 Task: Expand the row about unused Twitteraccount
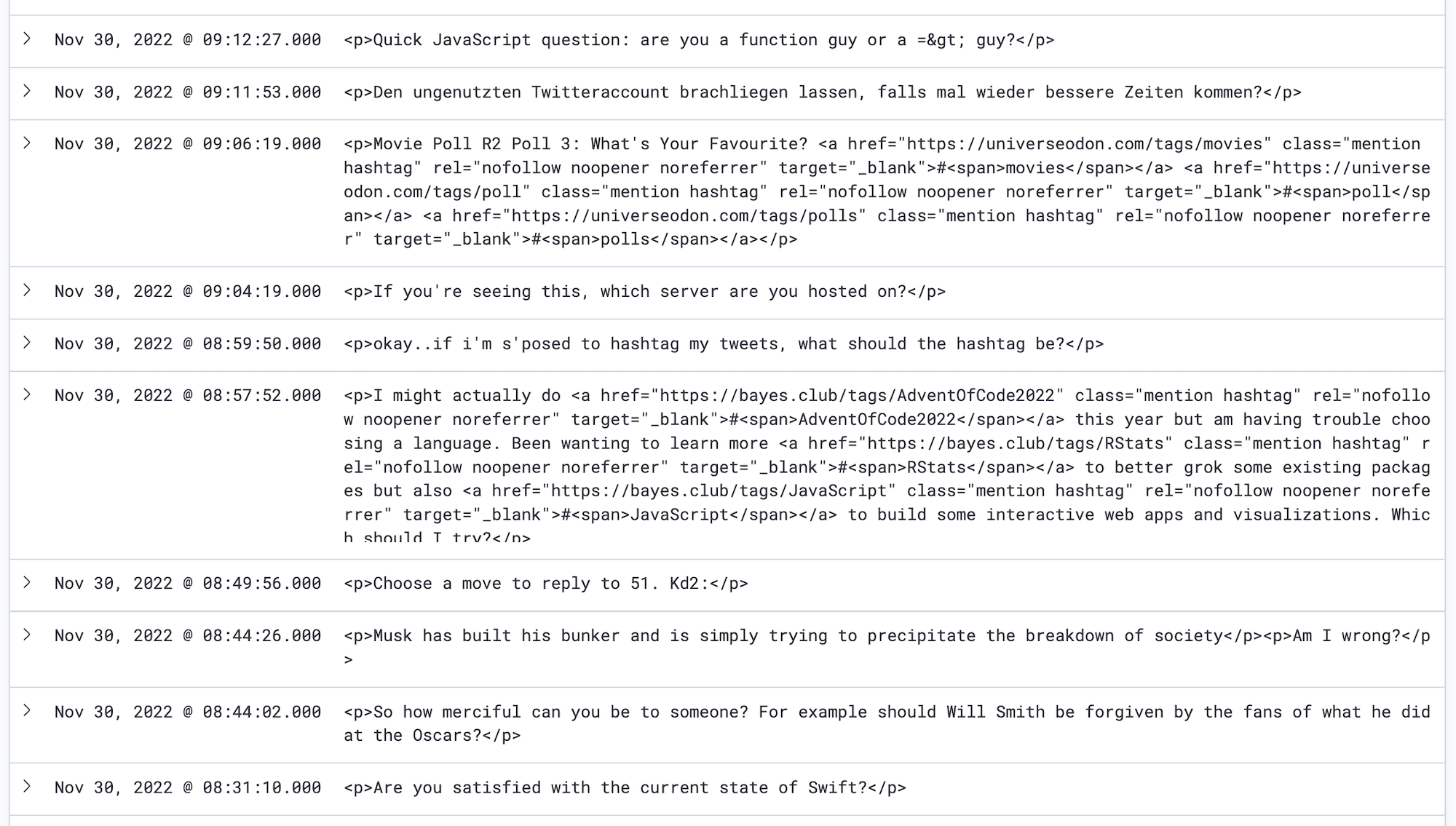(x=27, y=91)
